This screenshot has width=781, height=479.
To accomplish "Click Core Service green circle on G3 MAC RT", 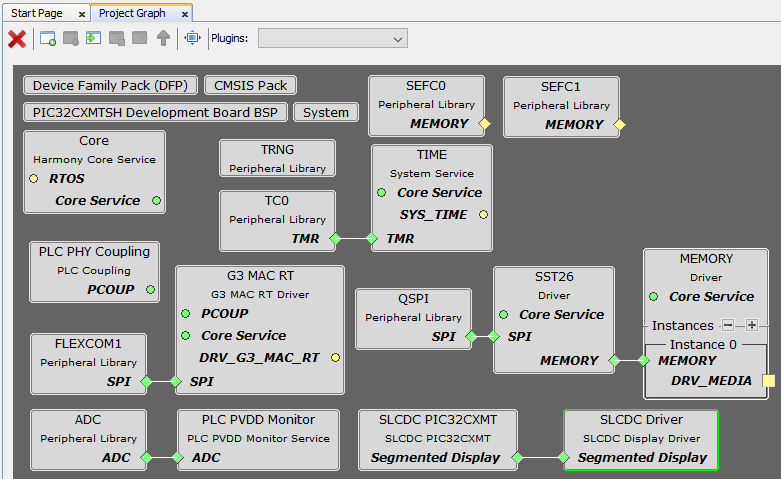I will (186, 336).
